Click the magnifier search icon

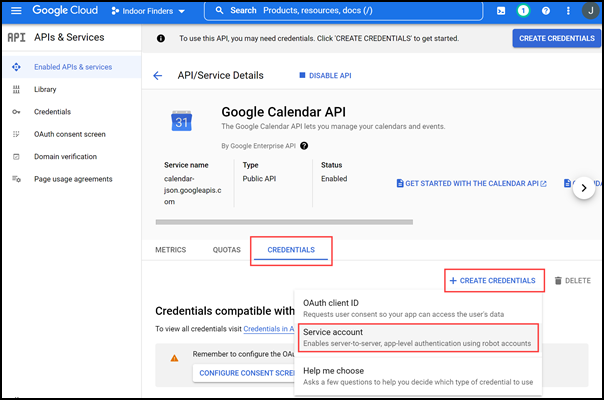219,10
